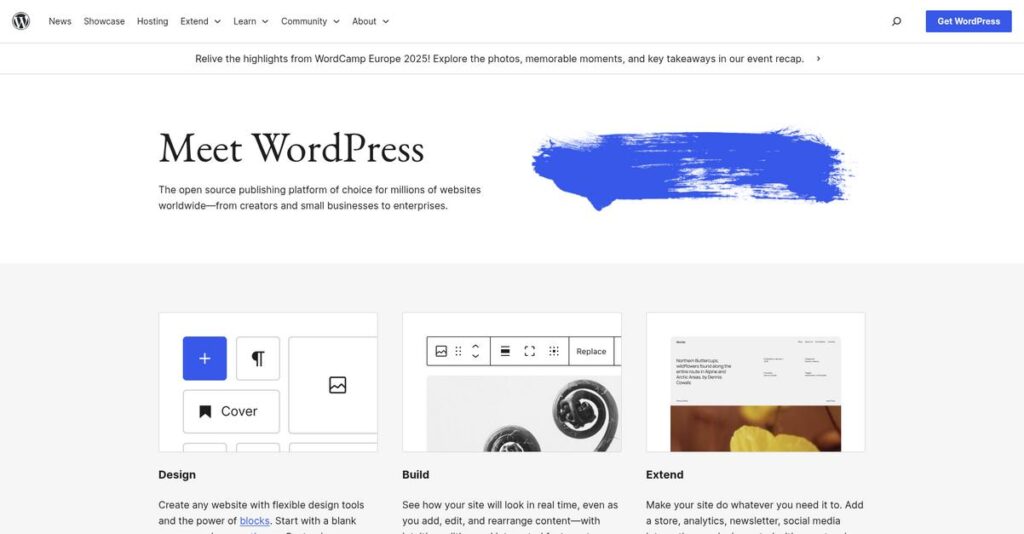Image resolution: width=1024 pixels, height=534 pixels.
Task: Click the blue plus block inserter icon
Action: click(x=204, y=358)
